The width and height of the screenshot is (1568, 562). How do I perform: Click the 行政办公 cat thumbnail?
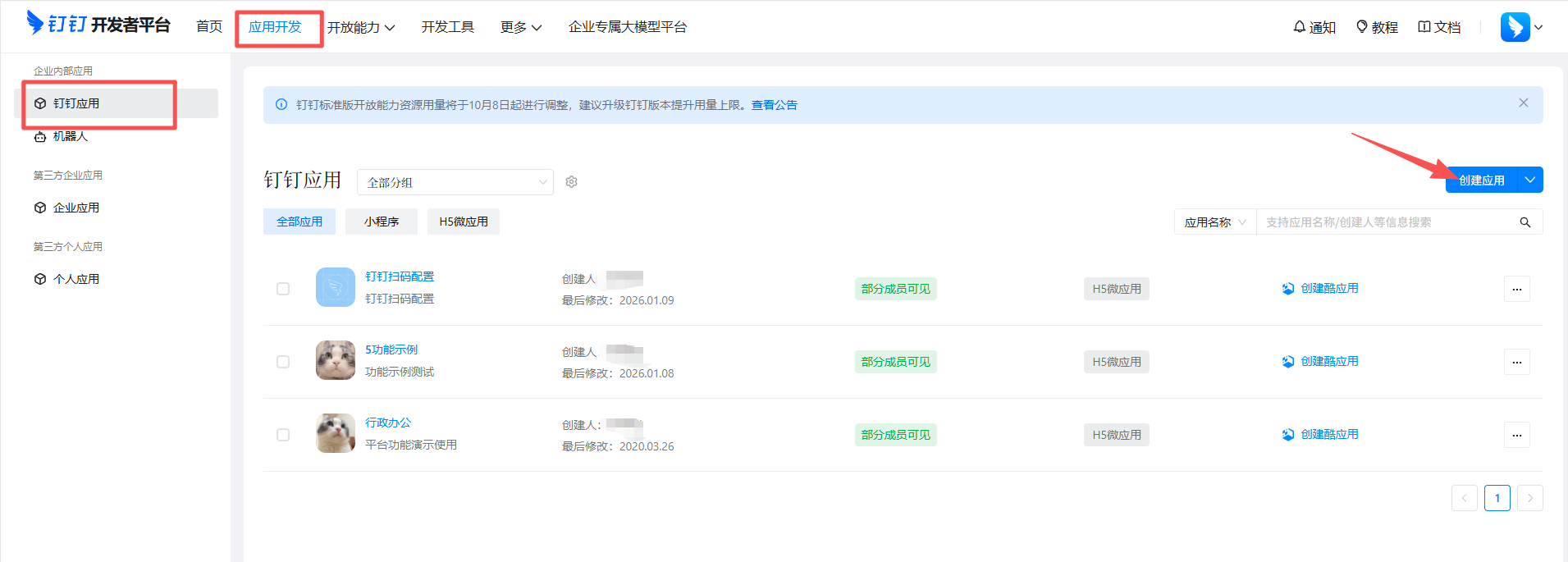[x=336, y=433]
